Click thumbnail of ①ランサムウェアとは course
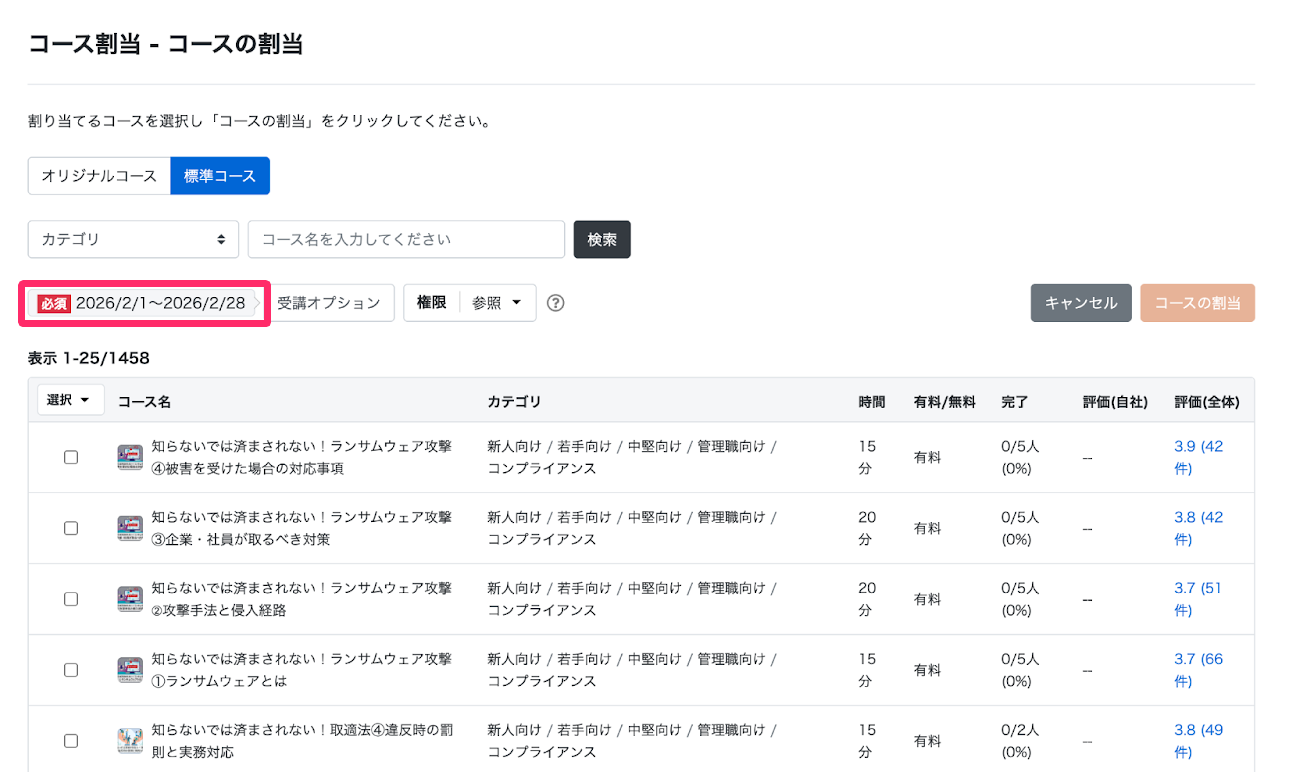1289x772 pixels. 130,670
